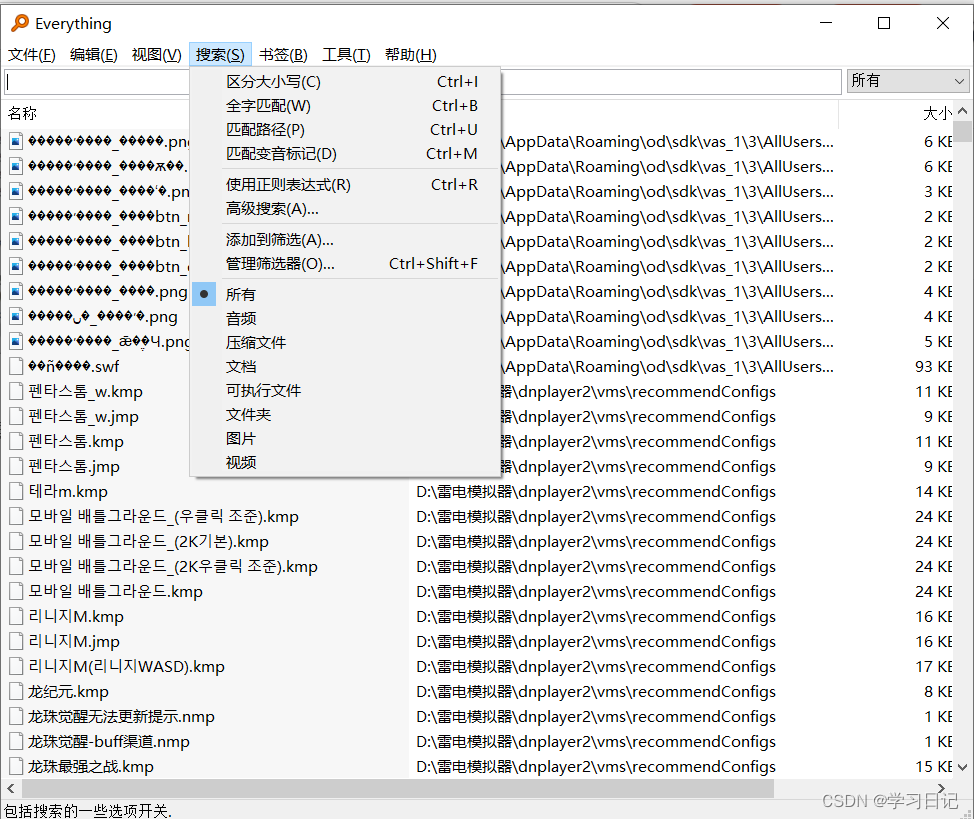This screenshot has height=819, width=974.
Task: Click file icon of 펜타스톰_w.jmp
Action: (16, 416)
